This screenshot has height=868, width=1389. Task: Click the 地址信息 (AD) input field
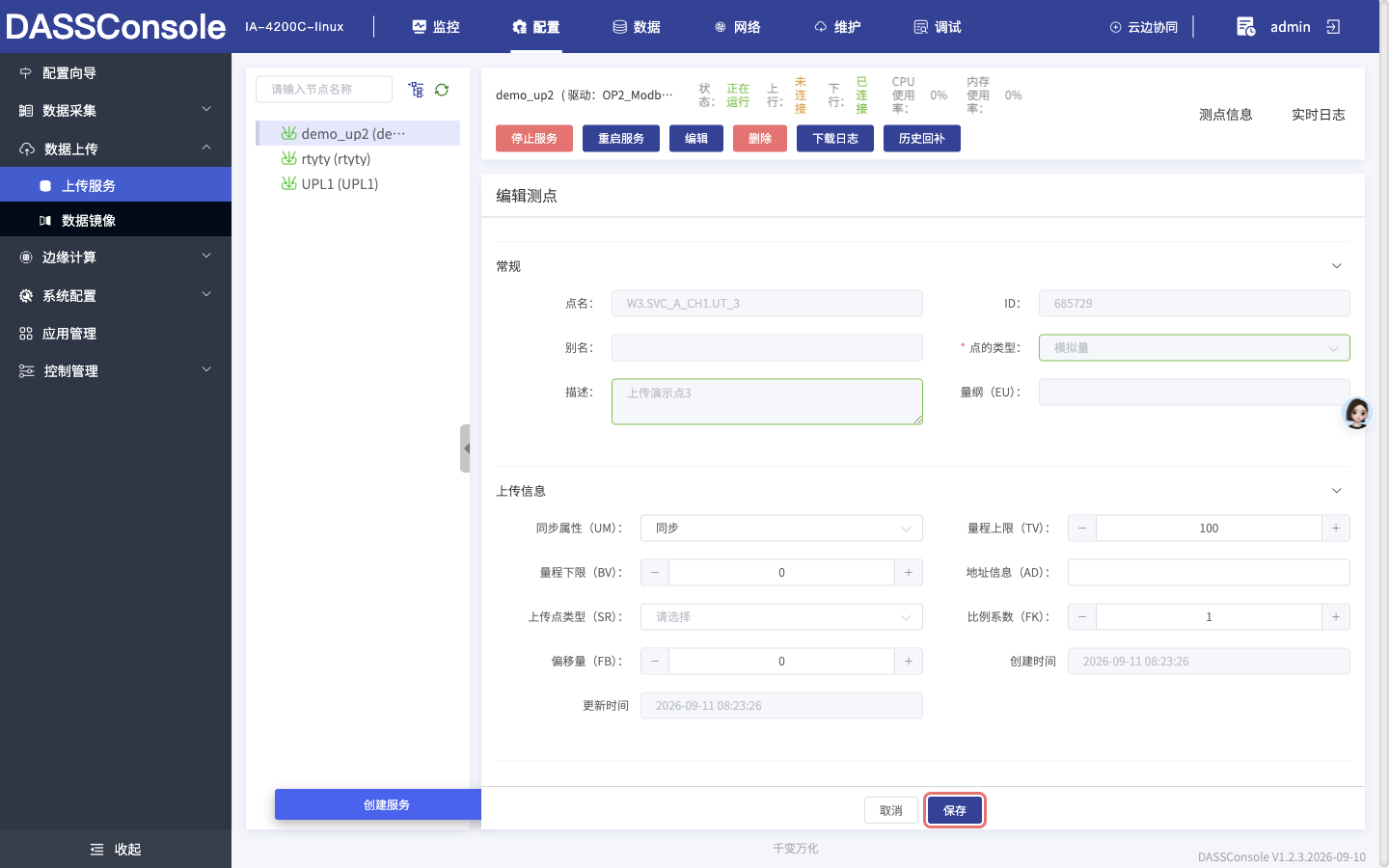[x=1209, y=573]
